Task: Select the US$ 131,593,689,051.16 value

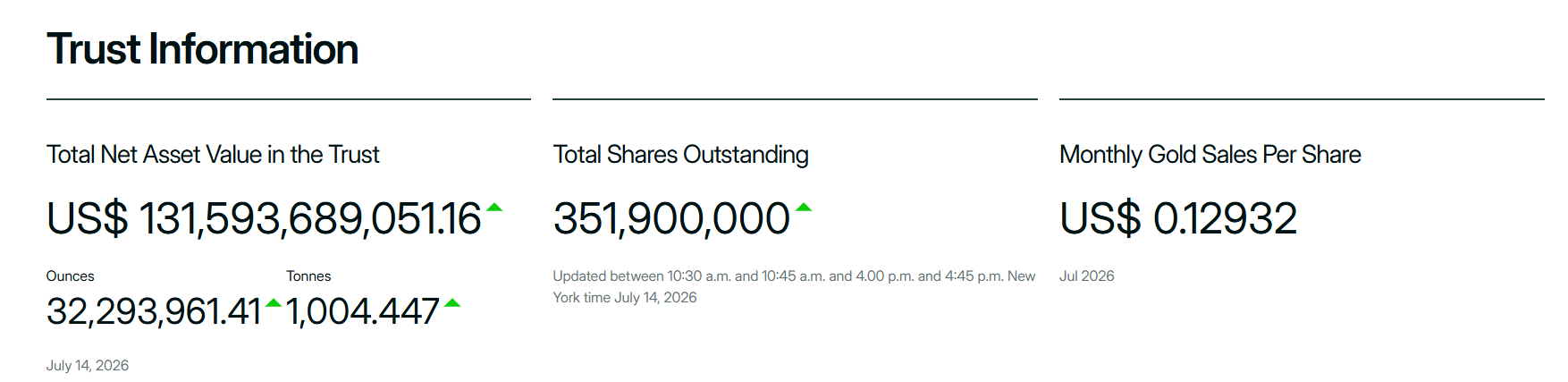Action: (x=264, y=218)
